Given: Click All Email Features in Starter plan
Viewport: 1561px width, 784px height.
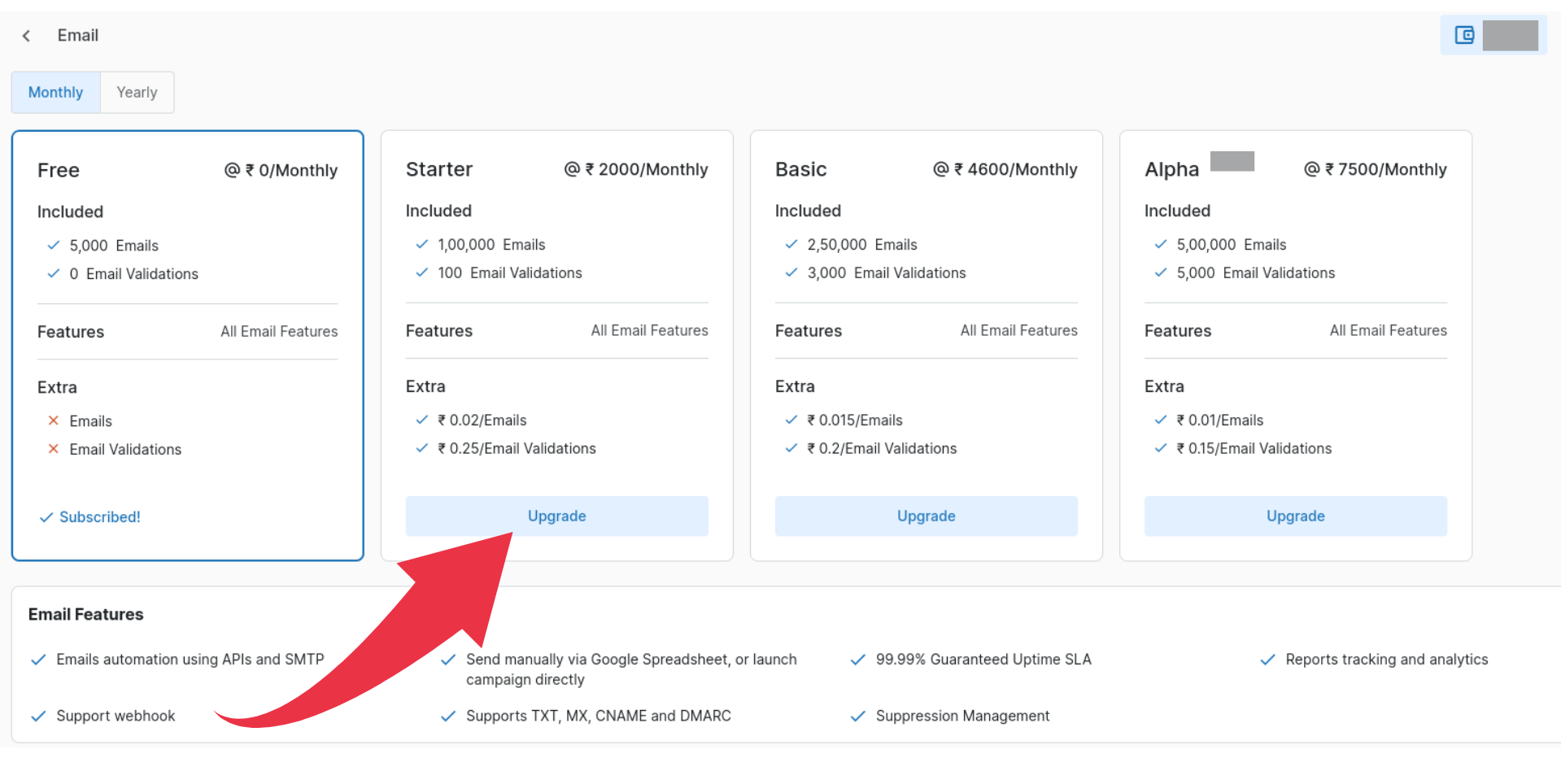Looking at the screenshot, I should [x=649, y=330].
